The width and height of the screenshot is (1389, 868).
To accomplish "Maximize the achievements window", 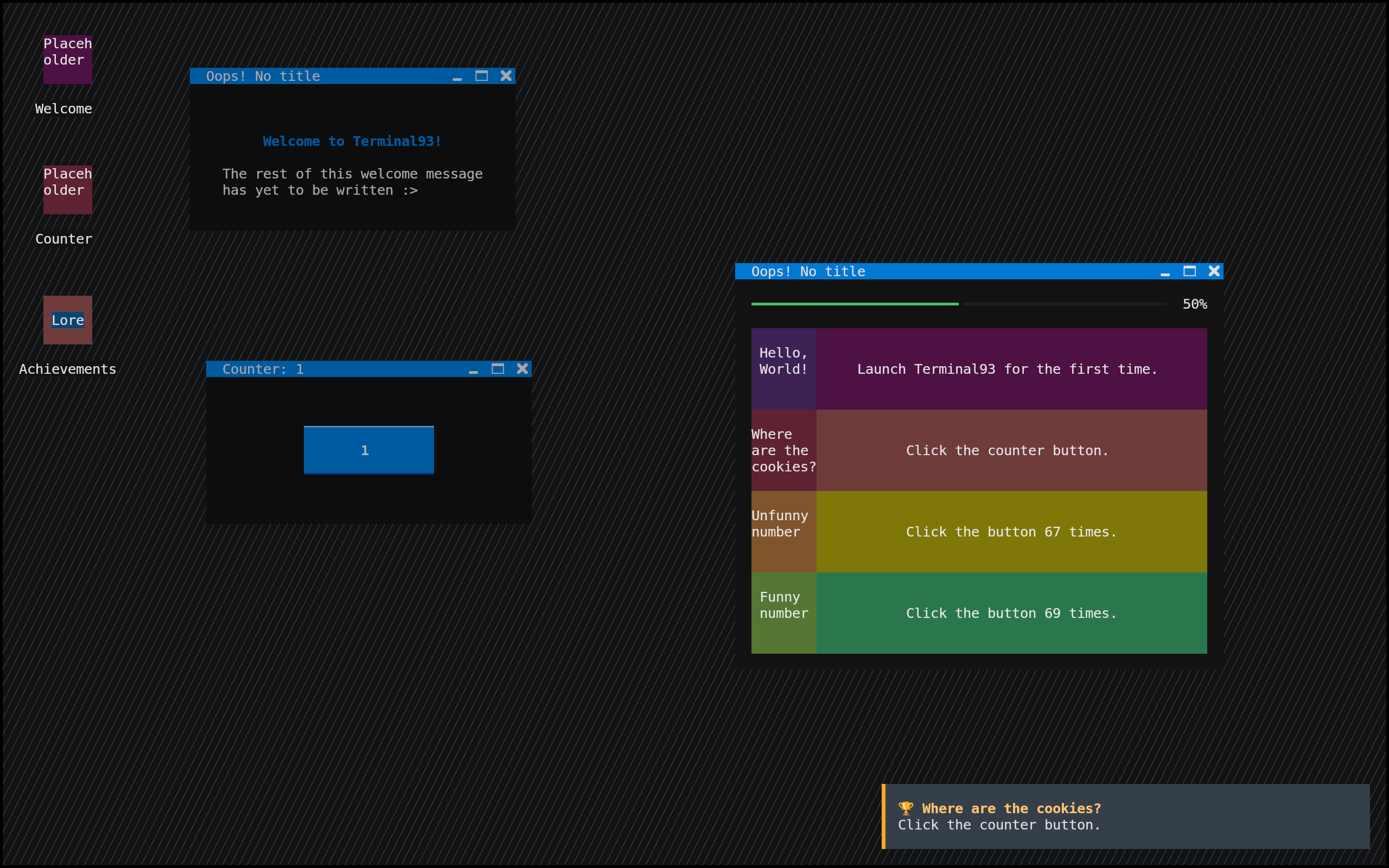I will (1189, 271).
